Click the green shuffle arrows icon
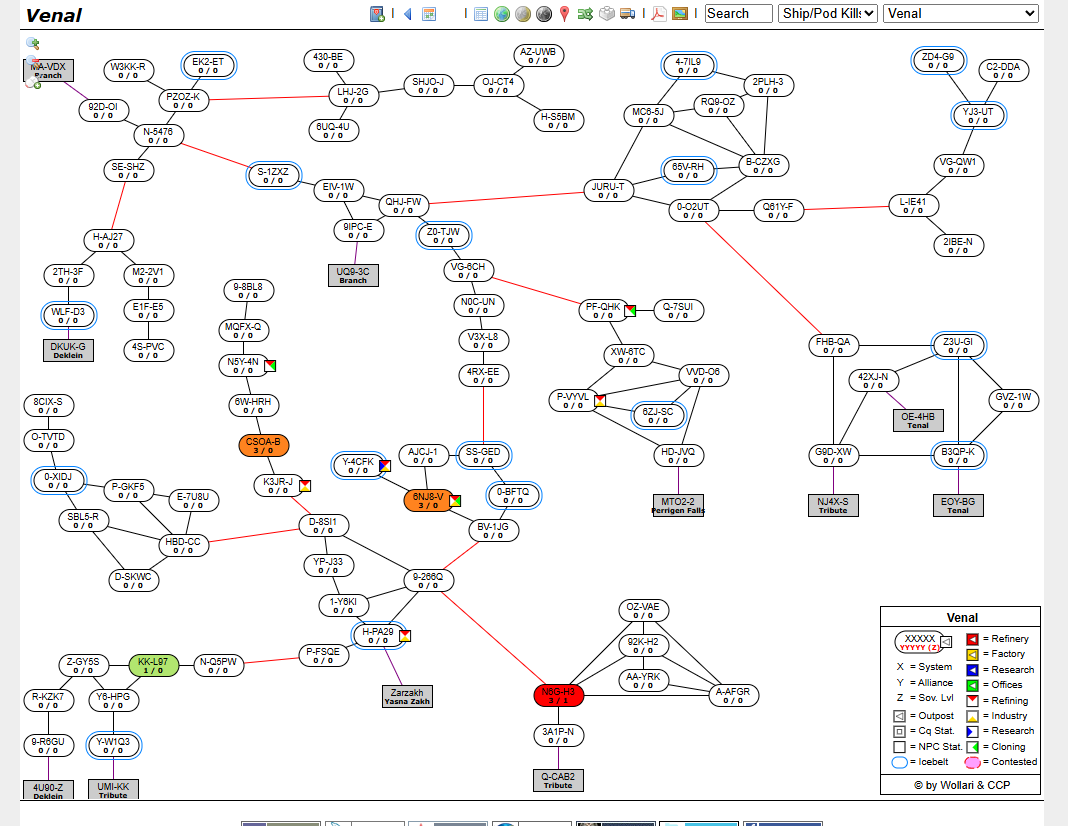This screenshot has width=1068, height=826. point(585,14)
